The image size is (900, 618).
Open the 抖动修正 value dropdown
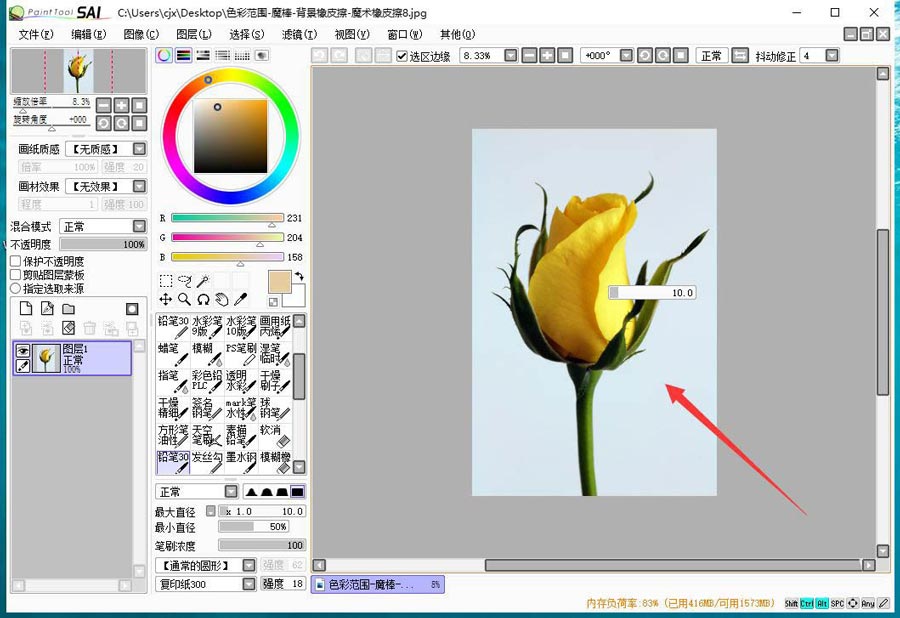pyautogui.click(x=832, y=56)
